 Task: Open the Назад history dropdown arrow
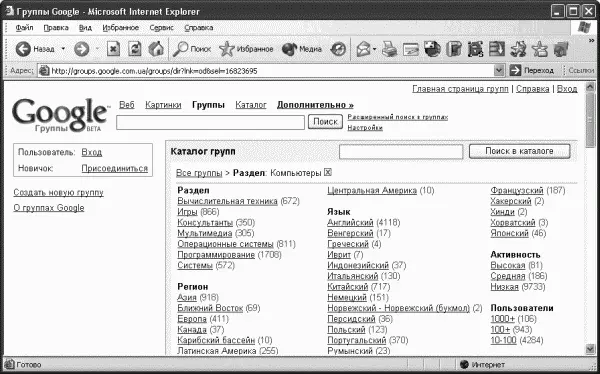pyautogui.click(x=63, y=49)
